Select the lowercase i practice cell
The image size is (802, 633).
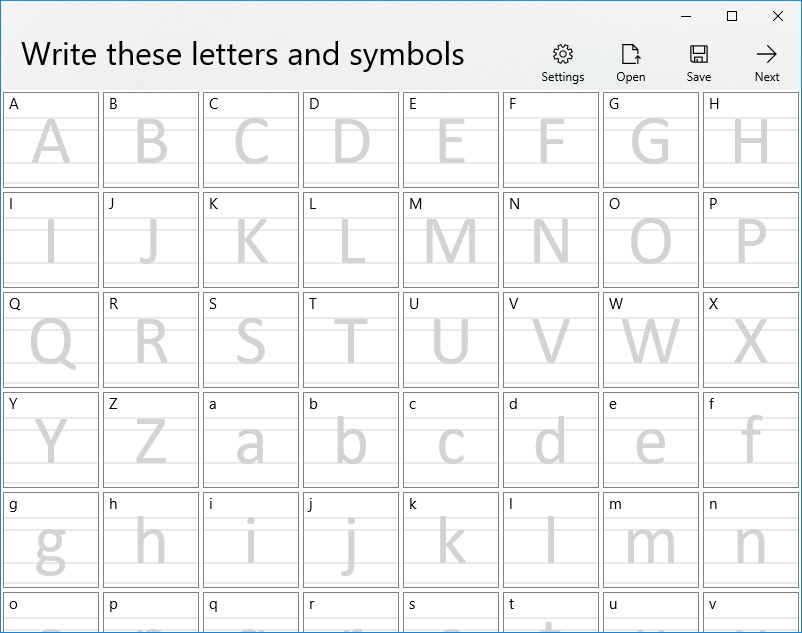click(x=251, y=540)
